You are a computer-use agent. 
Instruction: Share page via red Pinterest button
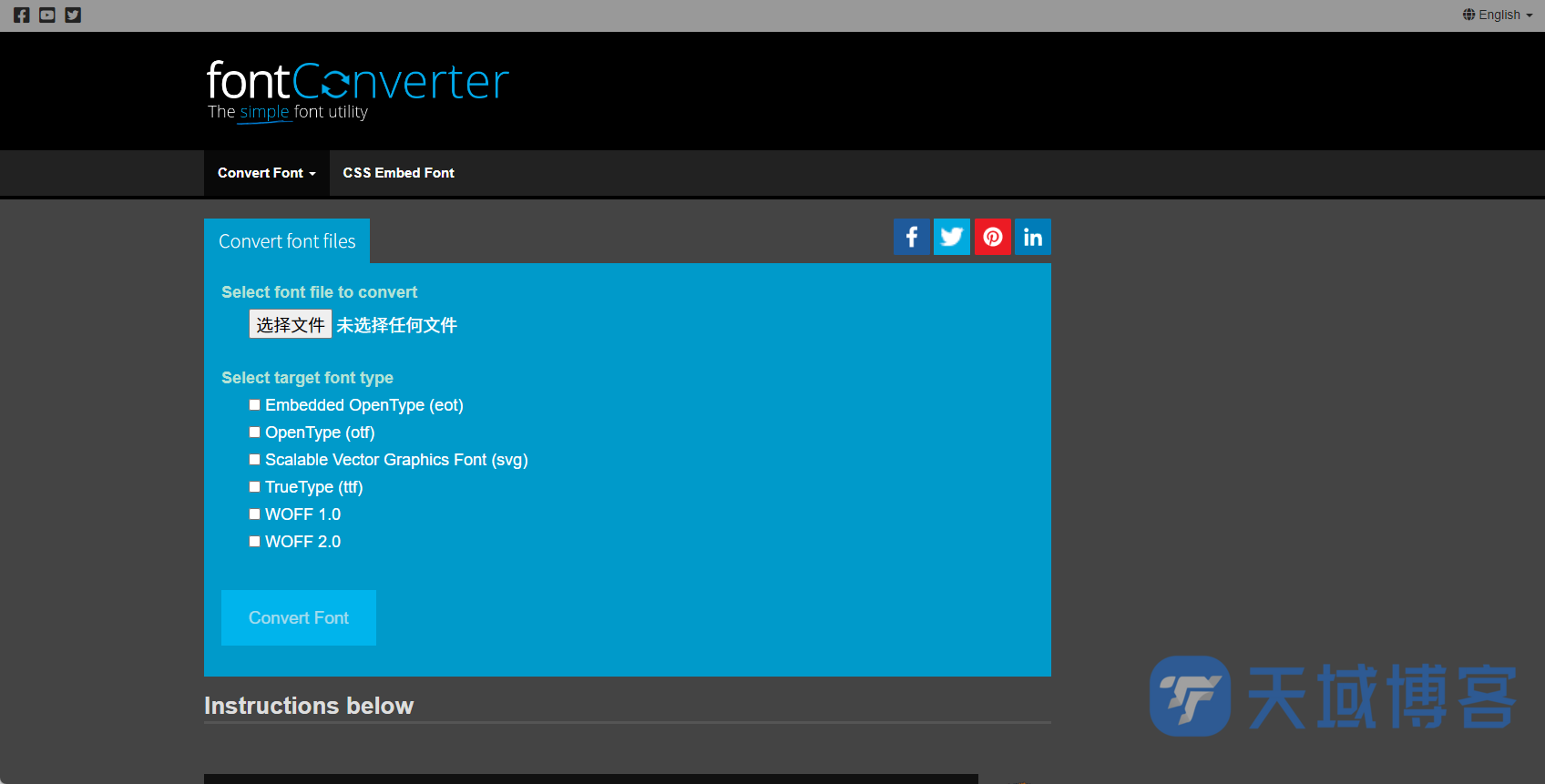(x=993, y=237)
